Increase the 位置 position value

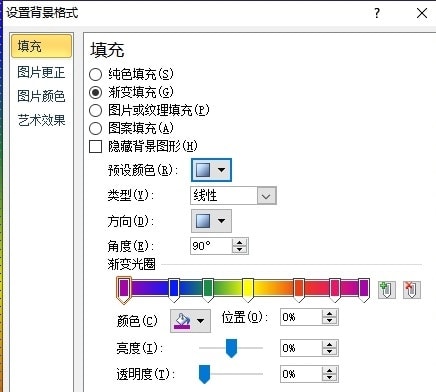point(329,313)
